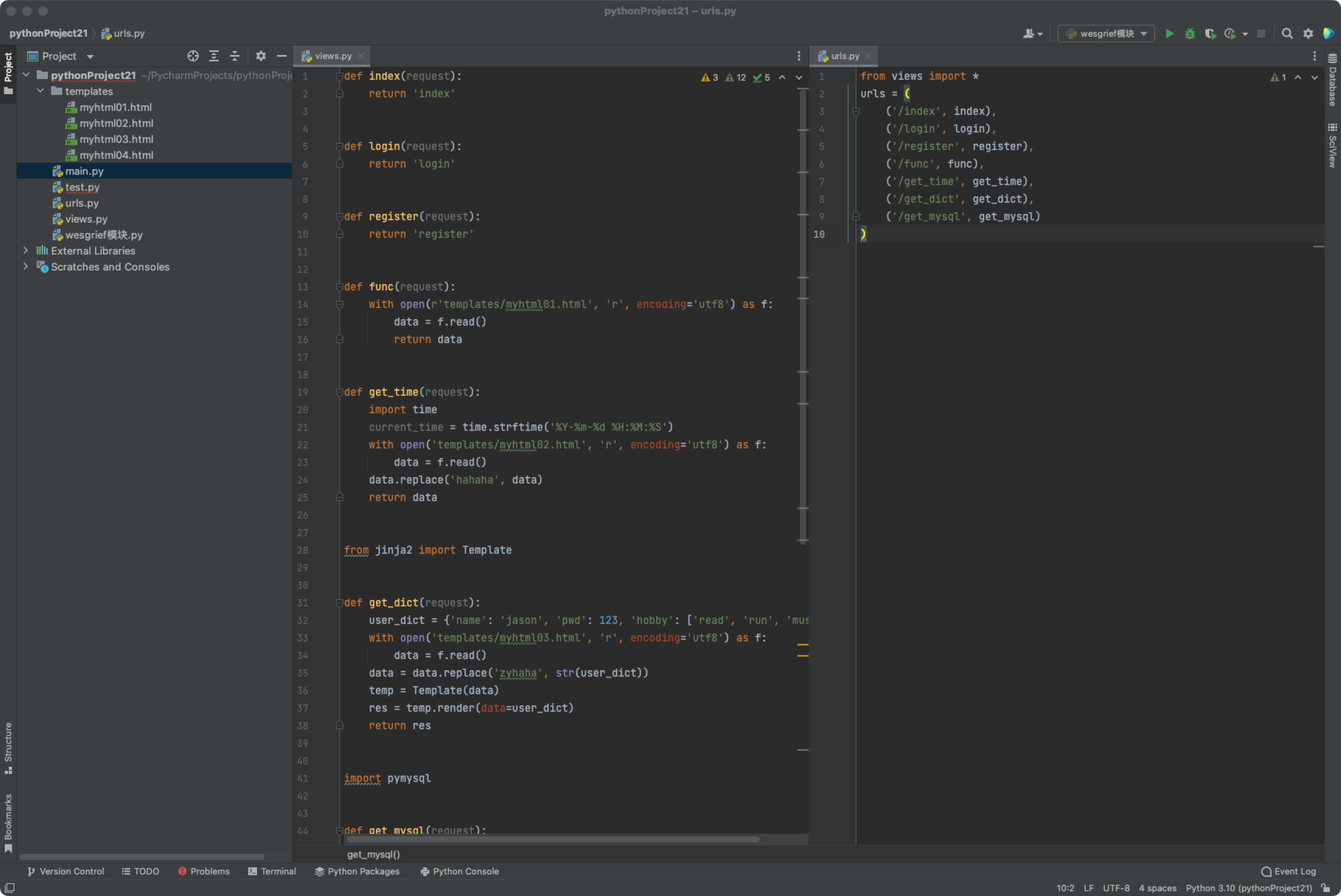This screenshot has height=896, width=1341.
Task: Open IDE settings gear in top toolbar
Action: (1308, 34)
